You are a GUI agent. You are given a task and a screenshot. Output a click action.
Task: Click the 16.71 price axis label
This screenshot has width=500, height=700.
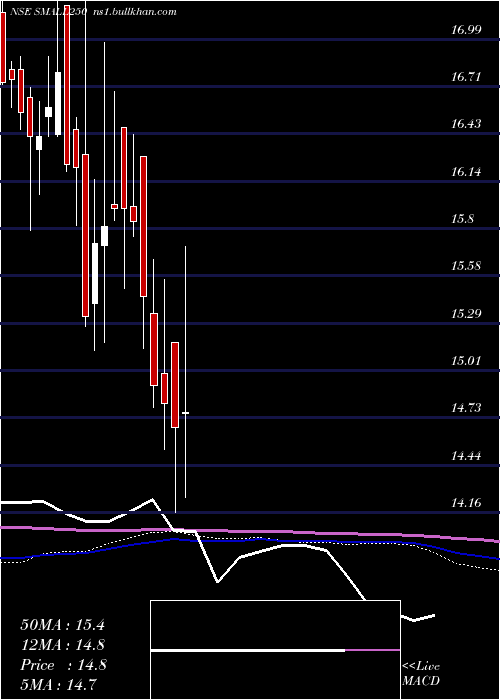pos(466,77)
